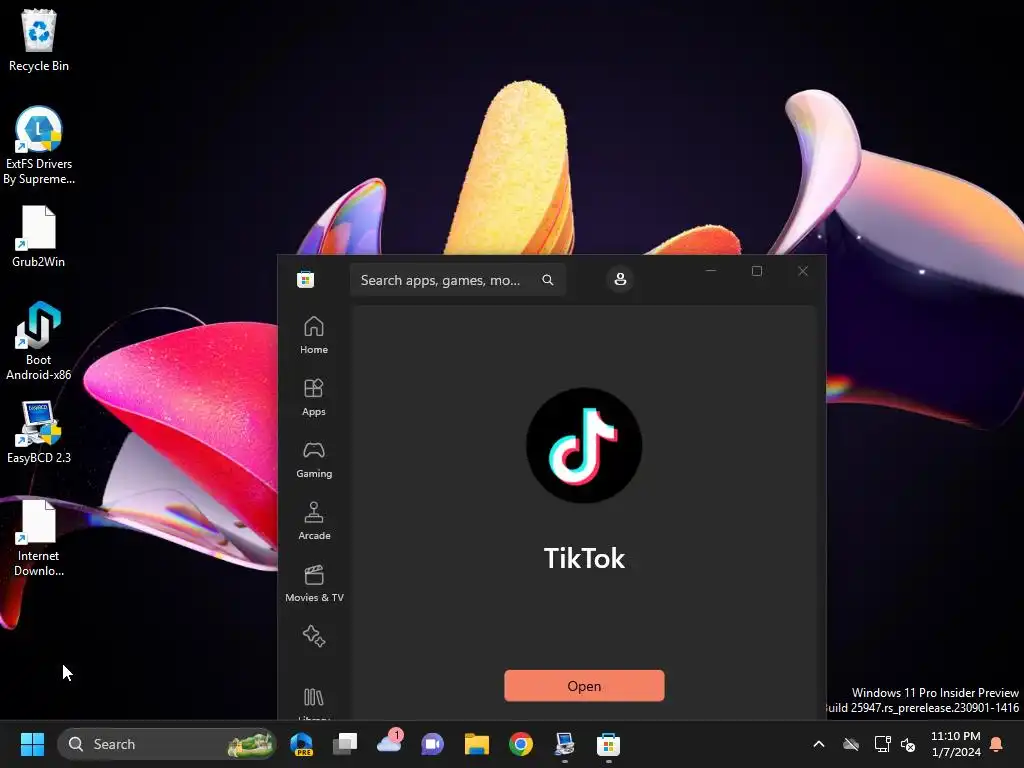
Task: Minimize the Microsoft Store window
Action: (711, 271)
